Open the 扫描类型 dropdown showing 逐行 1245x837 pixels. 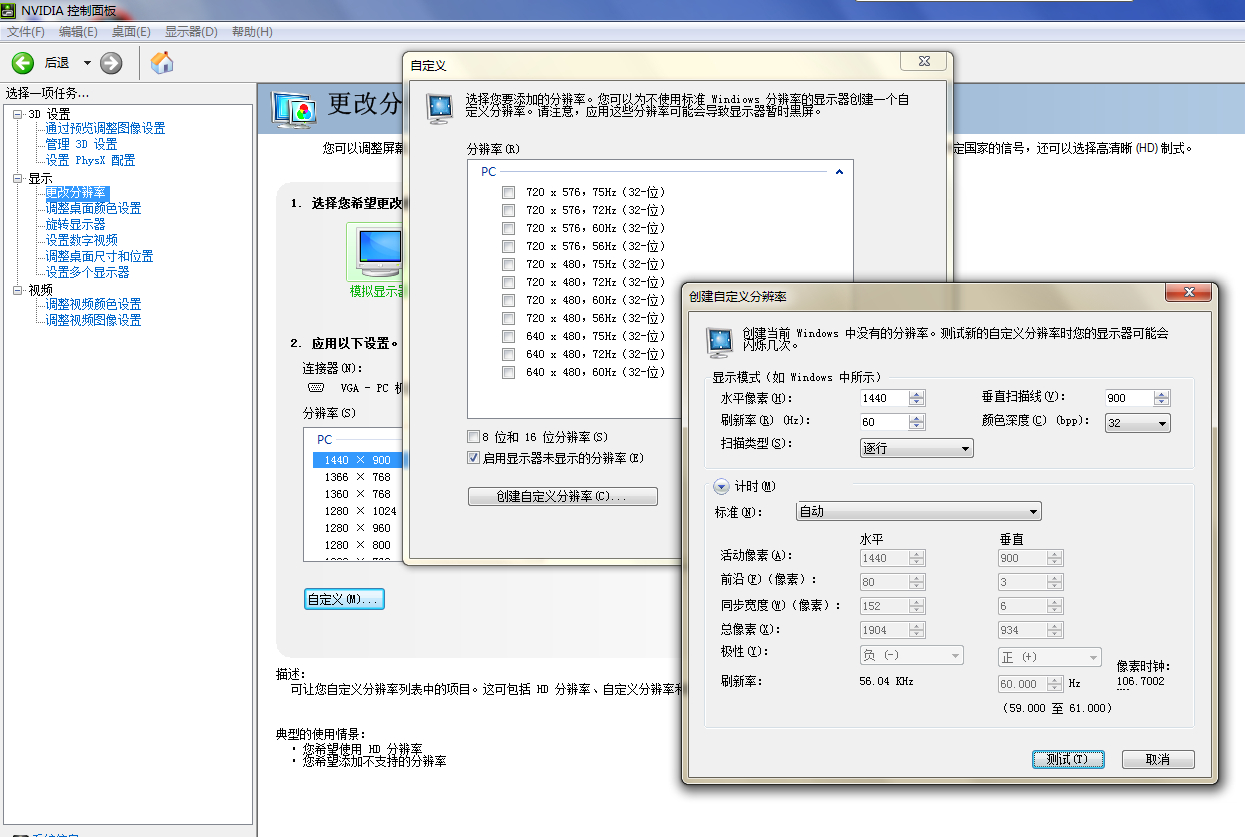point(916,448)
